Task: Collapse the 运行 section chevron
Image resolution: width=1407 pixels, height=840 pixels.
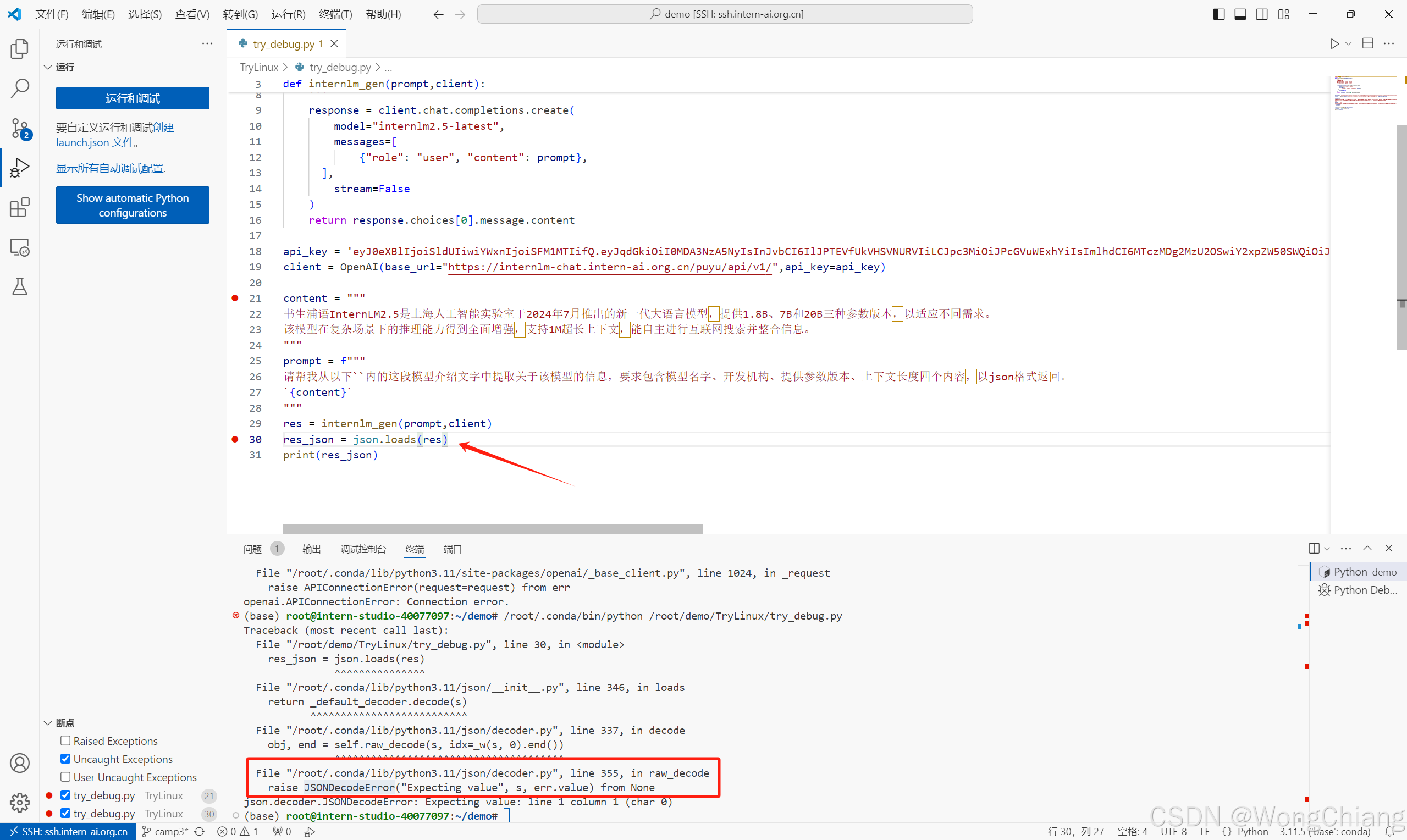Action: tap(48, 68)
